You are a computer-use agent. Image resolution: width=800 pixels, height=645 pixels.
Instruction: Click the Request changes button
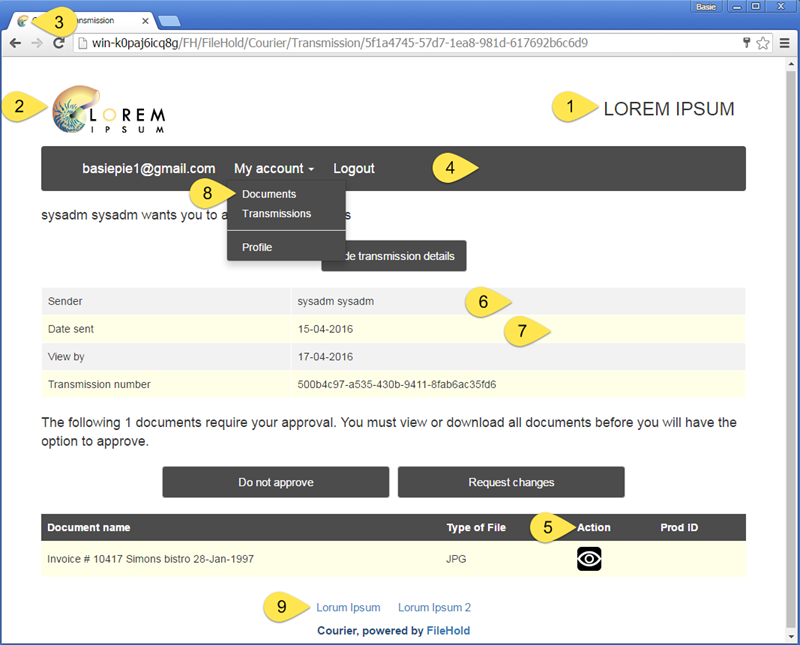[x=510, y=481]
